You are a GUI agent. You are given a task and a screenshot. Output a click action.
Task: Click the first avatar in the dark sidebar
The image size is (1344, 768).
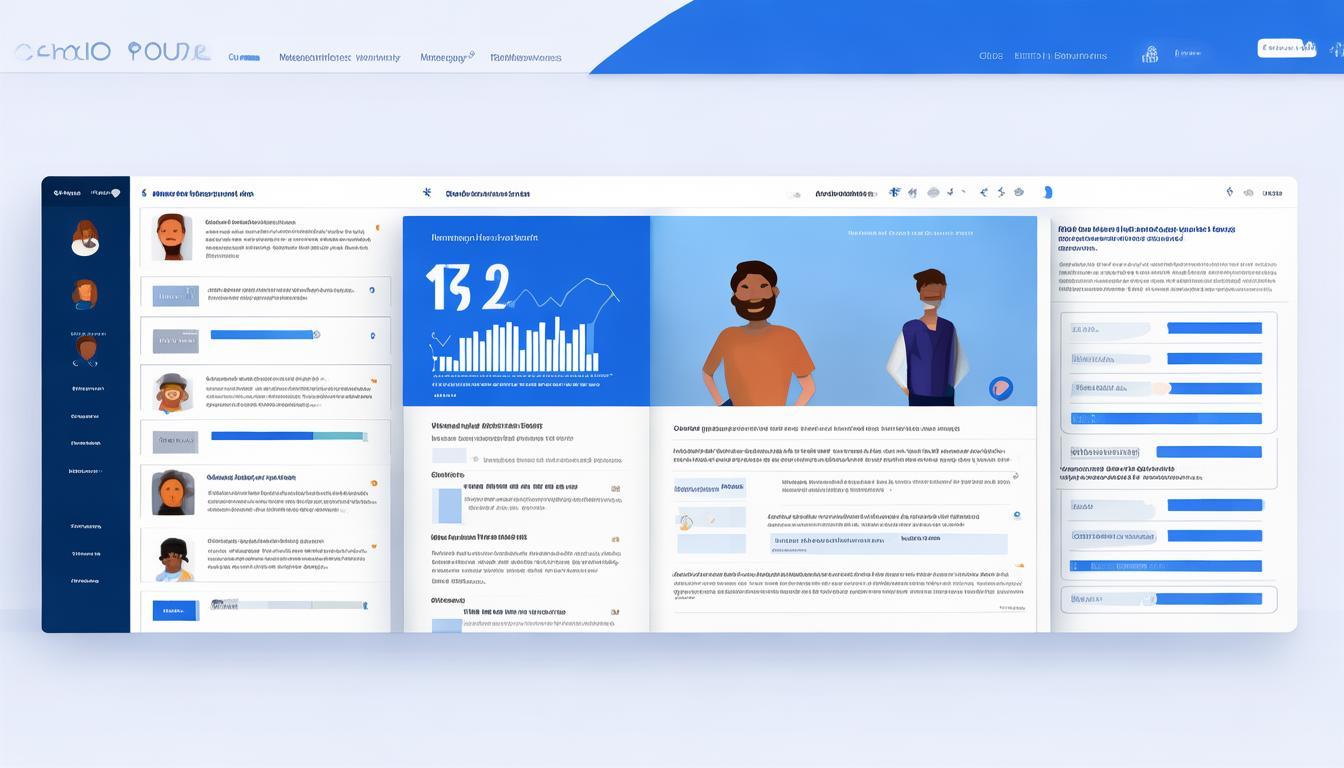tap(85, 238)
